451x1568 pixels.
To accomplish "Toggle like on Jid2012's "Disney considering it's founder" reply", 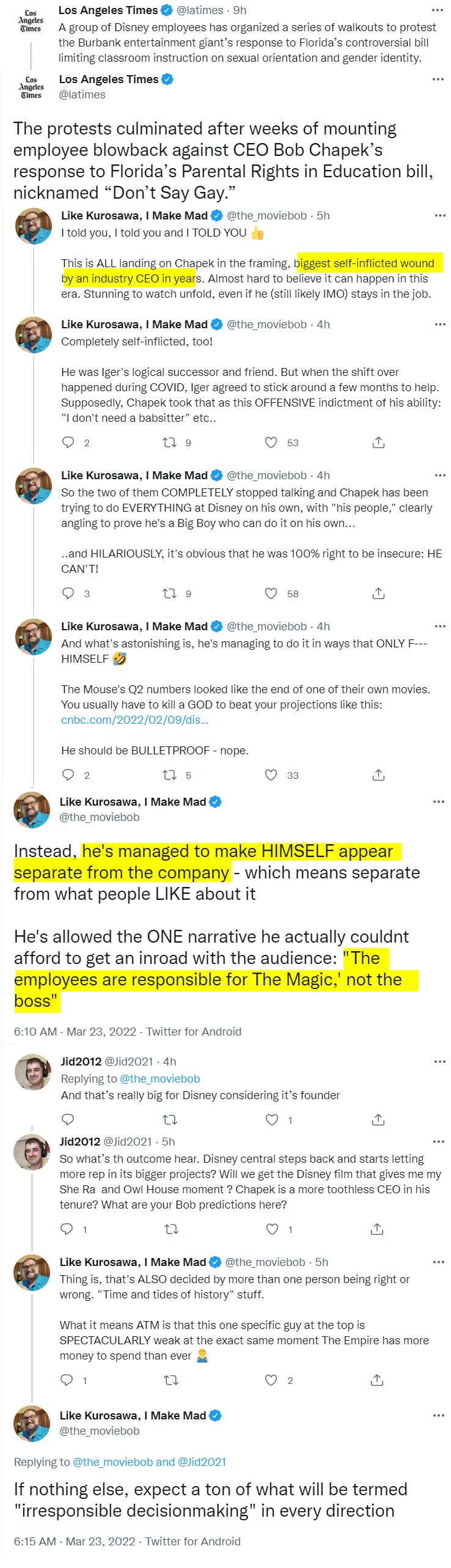I will (x=272, y=1120).
